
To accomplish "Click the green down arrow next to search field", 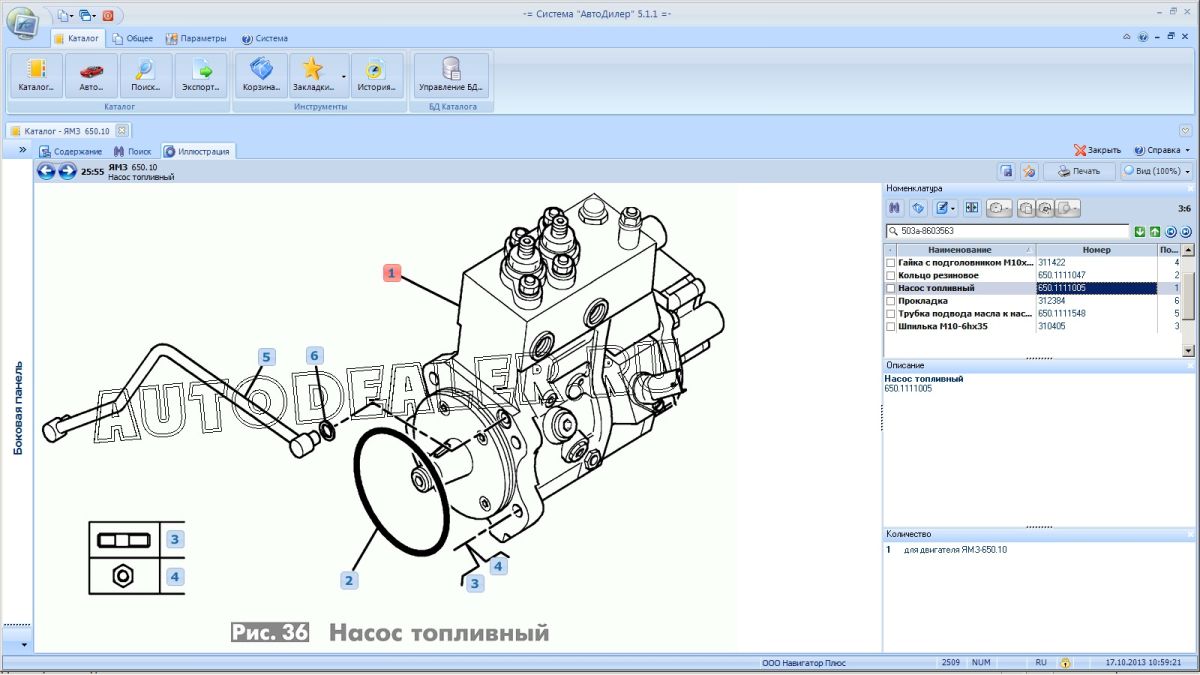I will 1140,232.
